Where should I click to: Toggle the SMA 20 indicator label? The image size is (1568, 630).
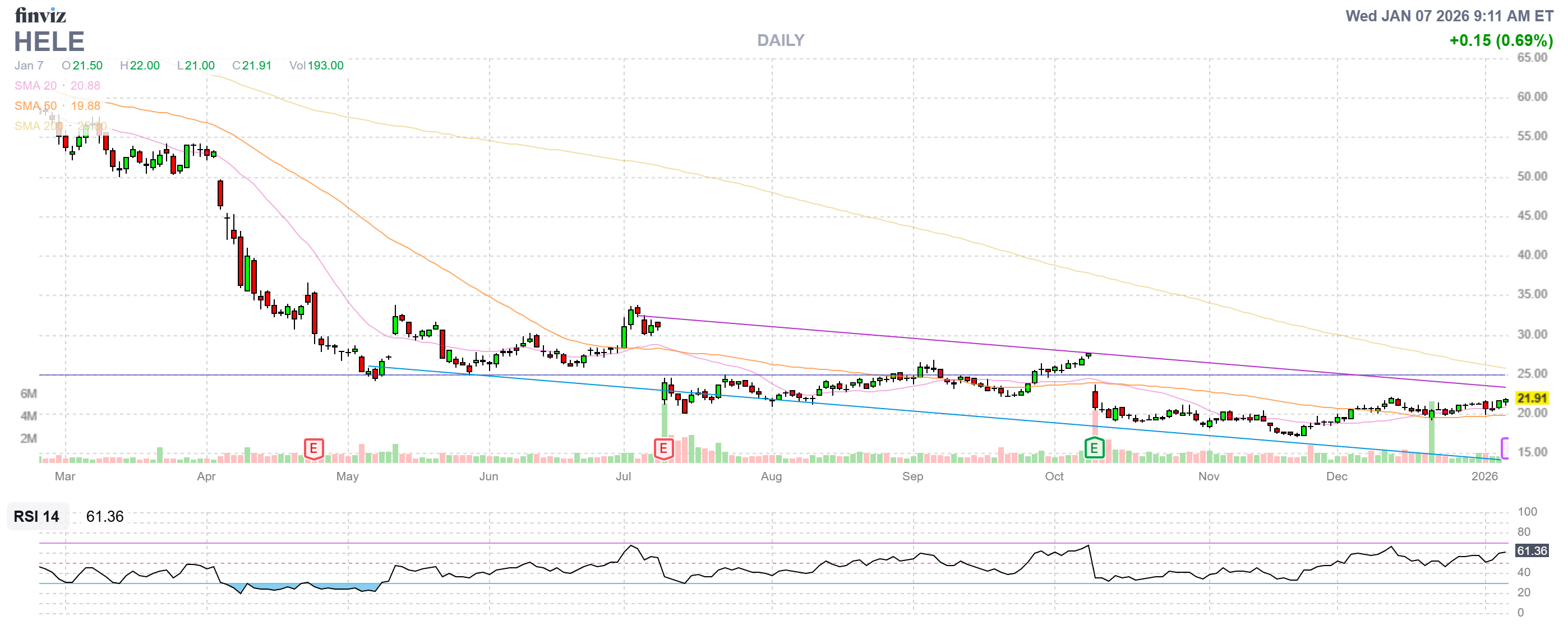(36, 86)
